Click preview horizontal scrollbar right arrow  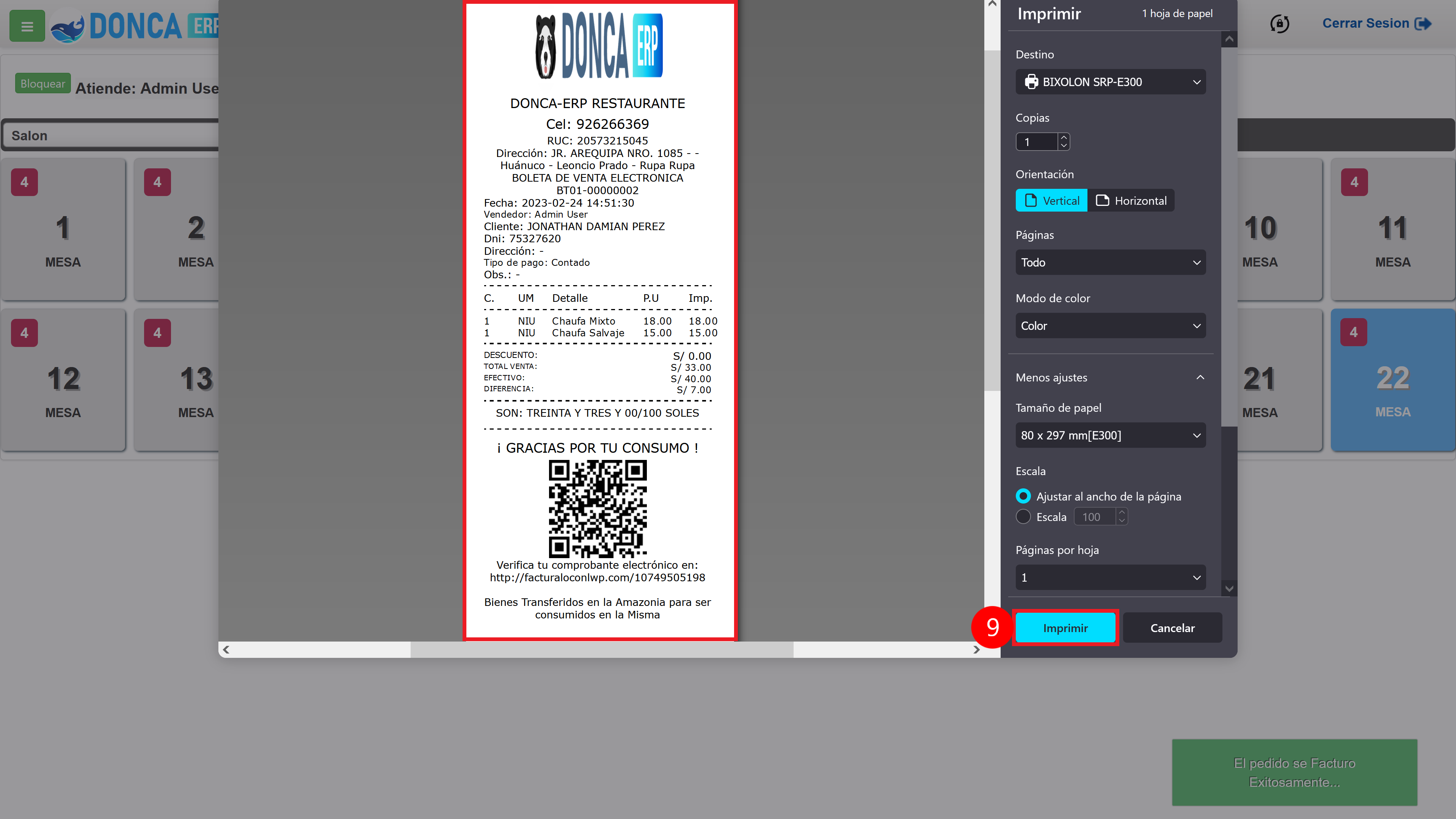[976, 650]
